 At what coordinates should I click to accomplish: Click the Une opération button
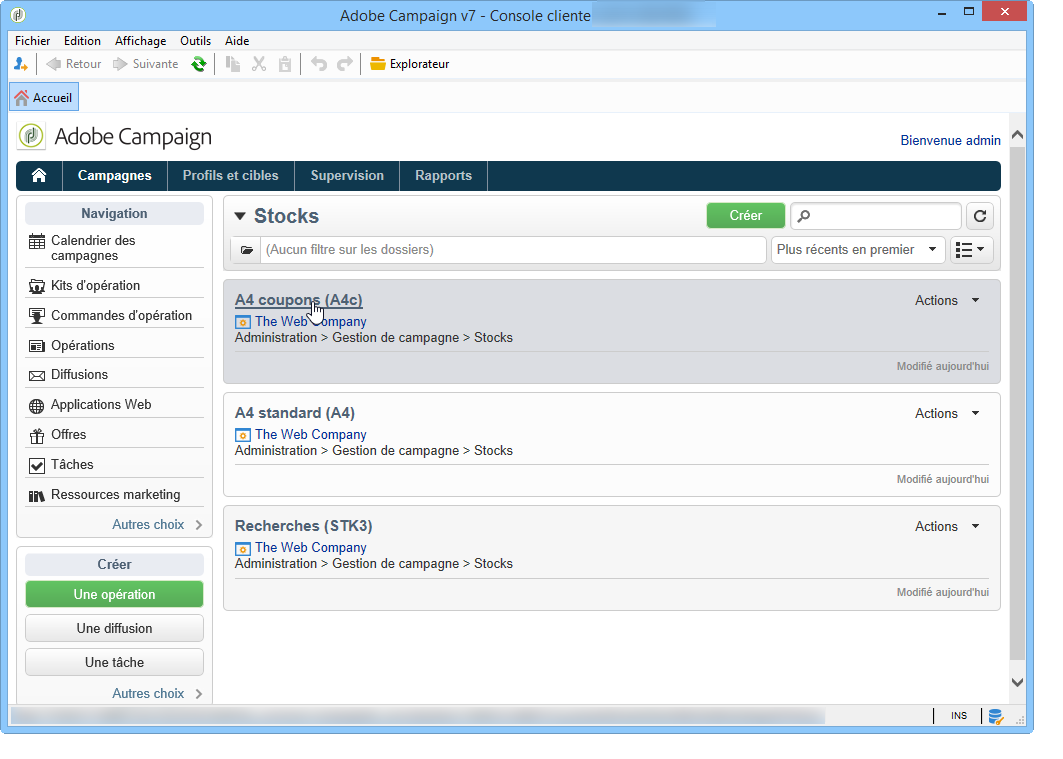(114, 594)
